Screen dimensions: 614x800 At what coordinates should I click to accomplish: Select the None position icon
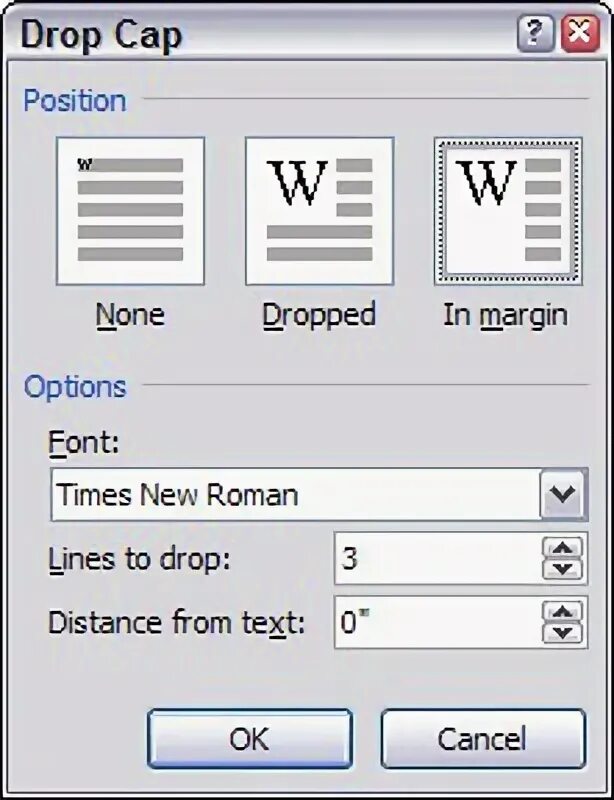coord(130,211)
